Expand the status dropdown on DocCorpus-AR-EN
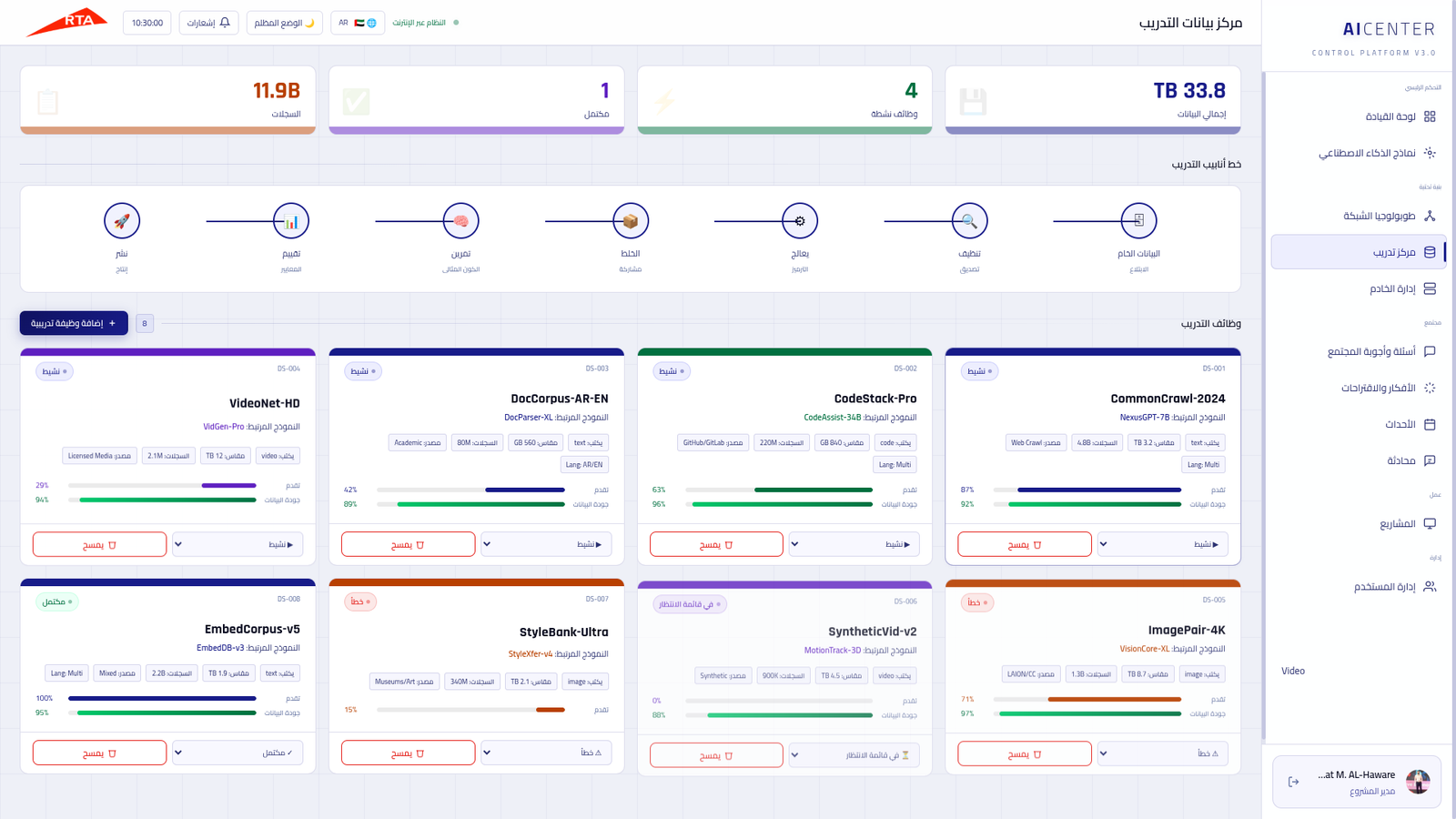 click(546, 544)
